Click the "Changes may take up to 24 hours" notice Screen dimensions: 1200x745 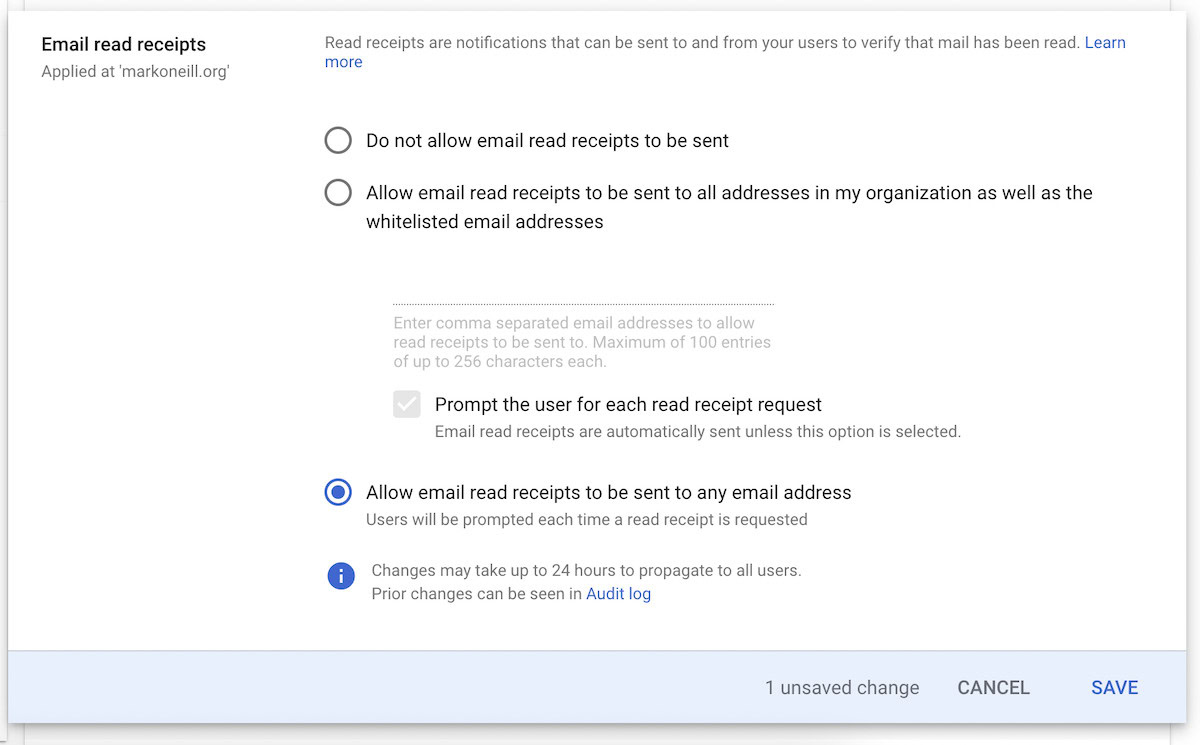point(586,571)
